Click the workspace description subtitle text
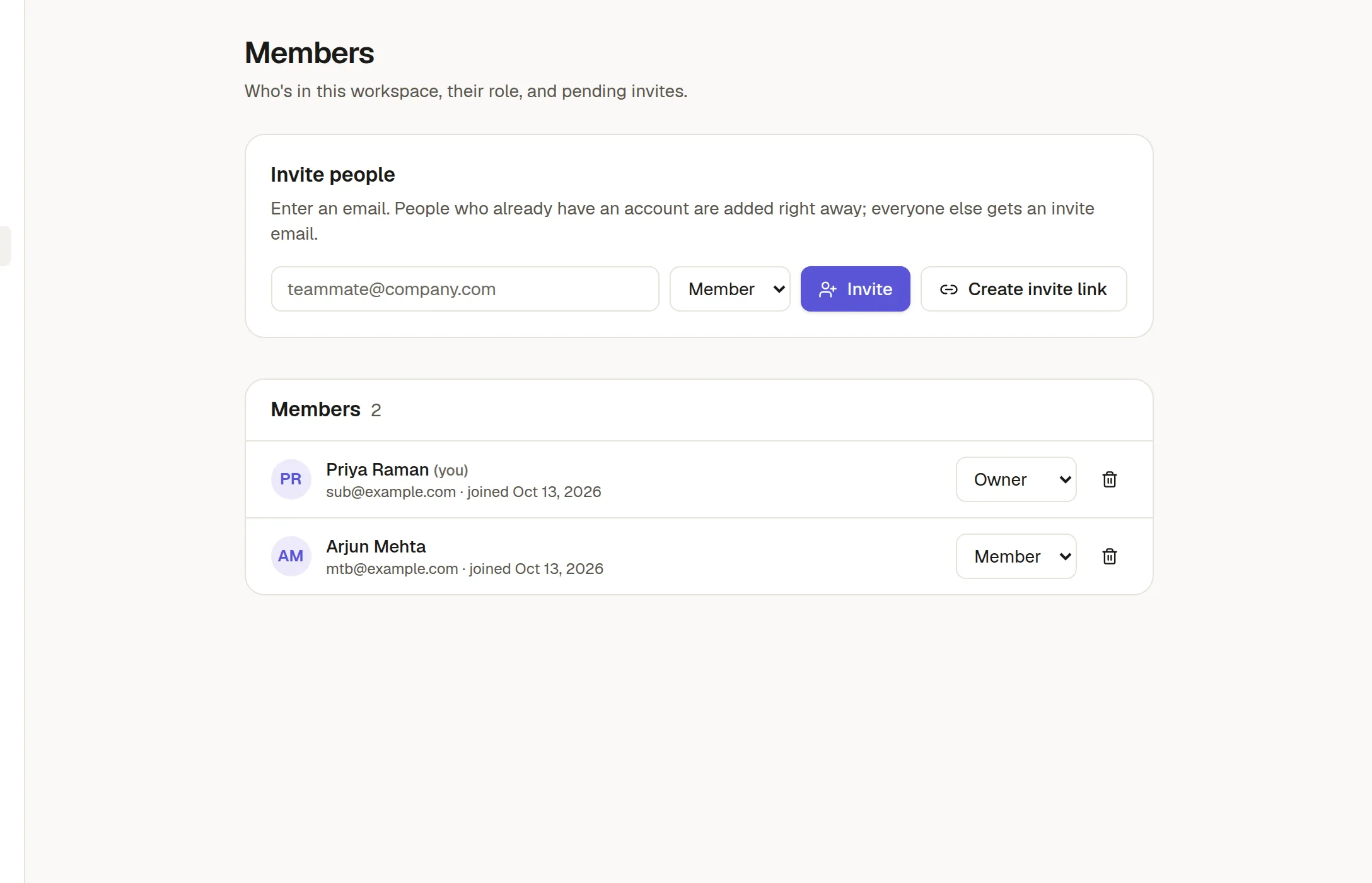The height and width of the screenshot is (883, 1372). coord(466,91)
